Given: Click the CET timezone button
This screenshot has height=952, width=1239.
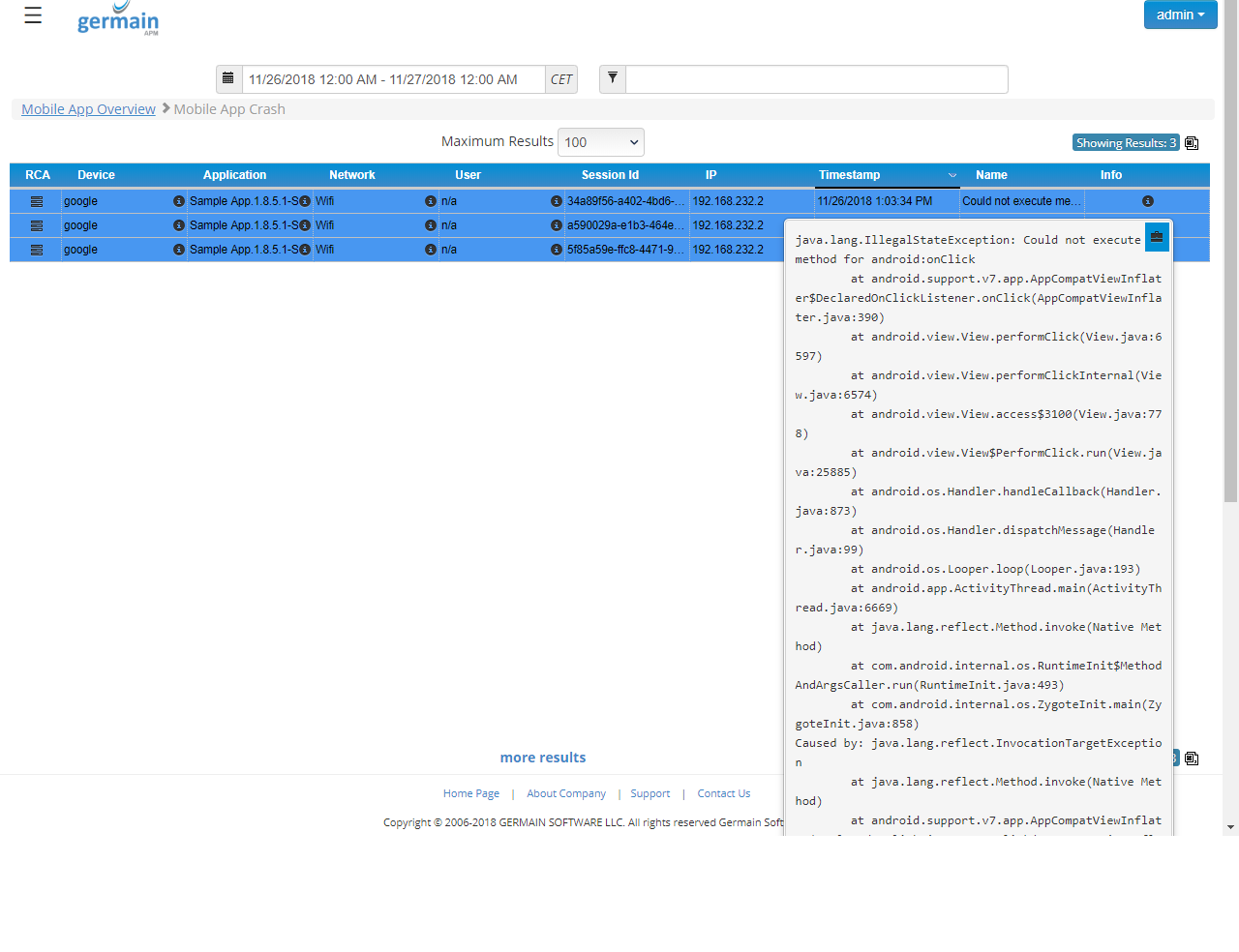Looking at the screenshot, I should (x=561, y=79).
